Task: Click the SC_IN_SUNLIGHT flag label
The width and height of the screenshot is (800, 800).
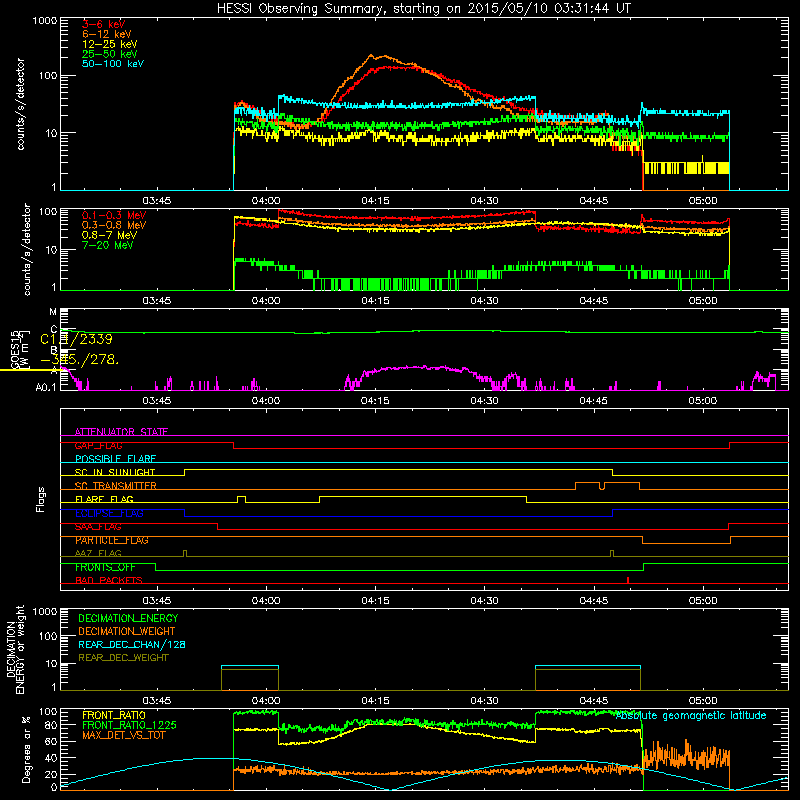Action: point(115,472)
